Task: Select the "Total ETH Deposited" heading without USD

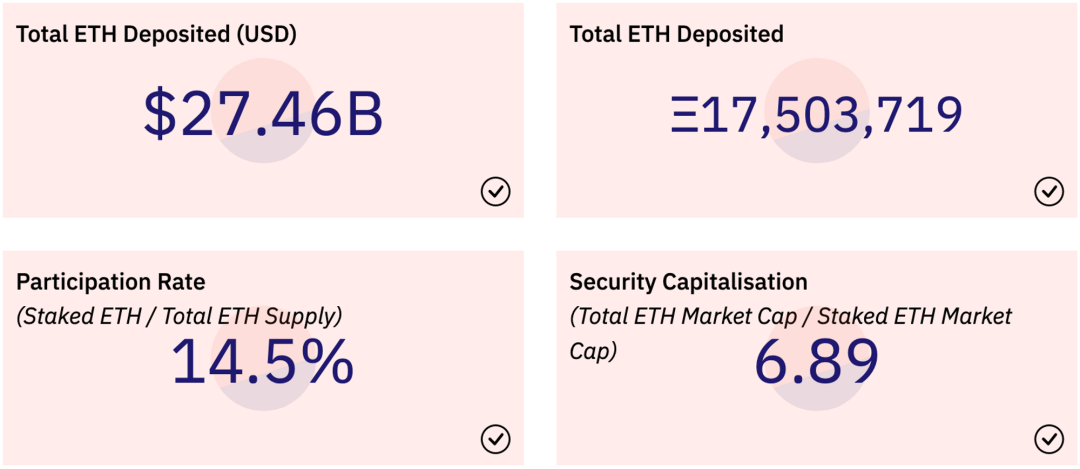Action: tap(676, 34)
